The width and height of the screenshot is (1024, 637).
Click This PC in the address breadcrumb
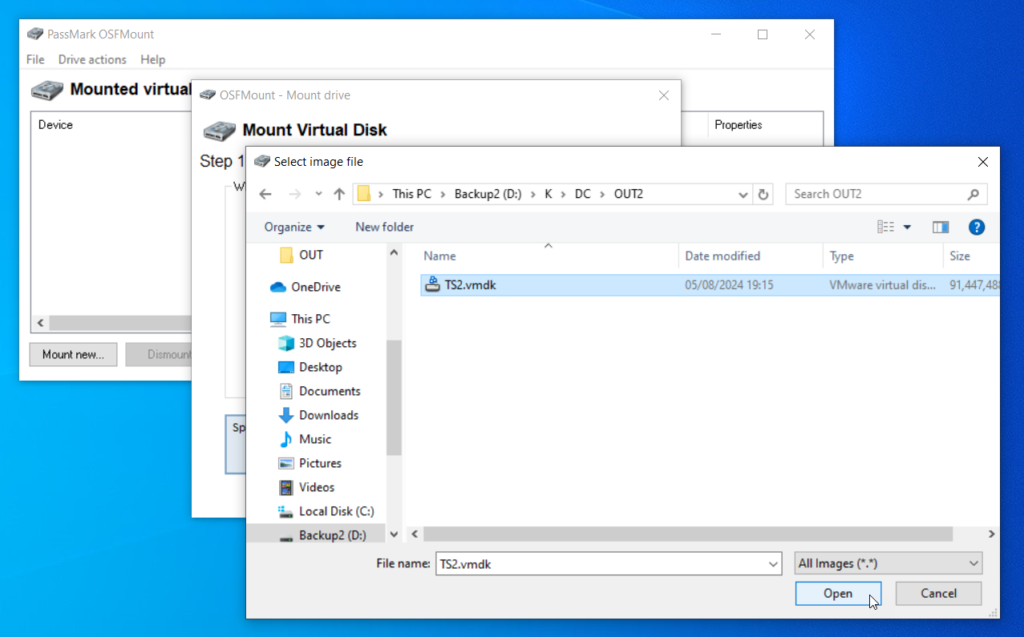click(411, 194)
